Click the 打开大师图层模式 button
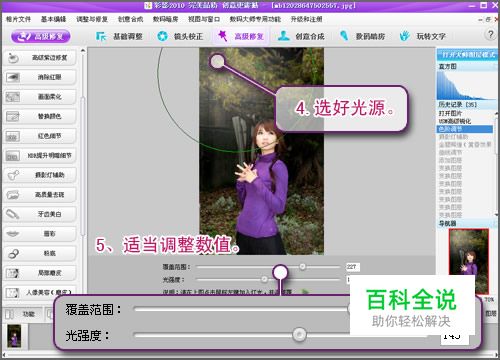The height and width of the screenshot is (360, 500). pyautogui.click(x=467, y=54)
